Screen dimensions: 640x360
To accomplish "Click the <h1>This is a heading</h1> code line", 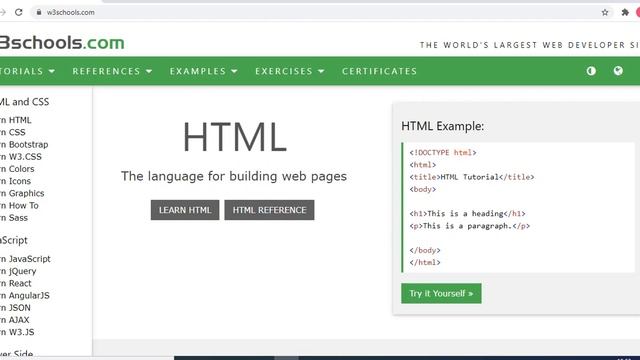I will coord(467,214).
